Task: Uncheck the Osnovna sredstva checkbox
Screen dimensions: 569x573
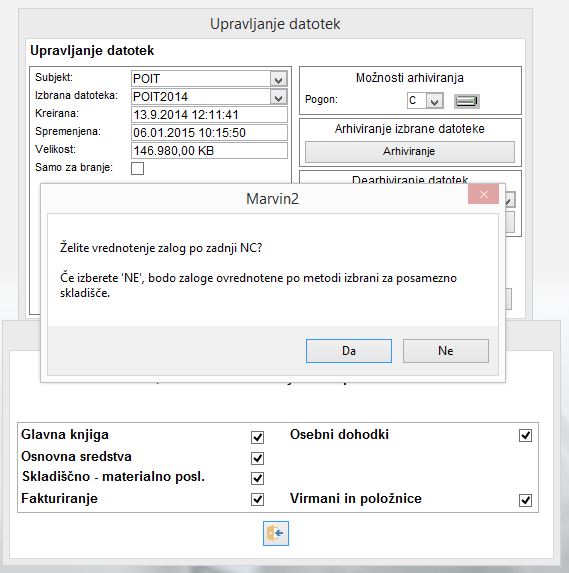Action: [x=258, y=458]
